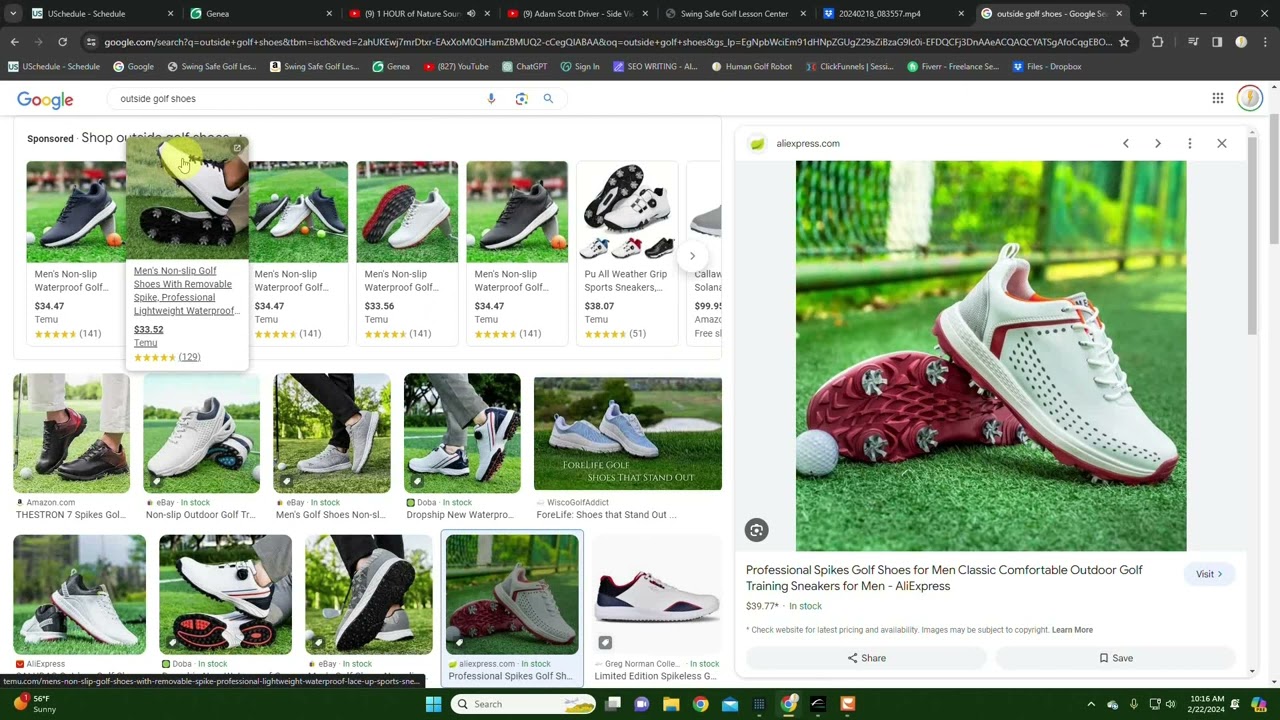This screenshot has height=720, width=1280.
Task: Open the Files - Dropbox bookmark
Action: click(x=1047, y=67)
